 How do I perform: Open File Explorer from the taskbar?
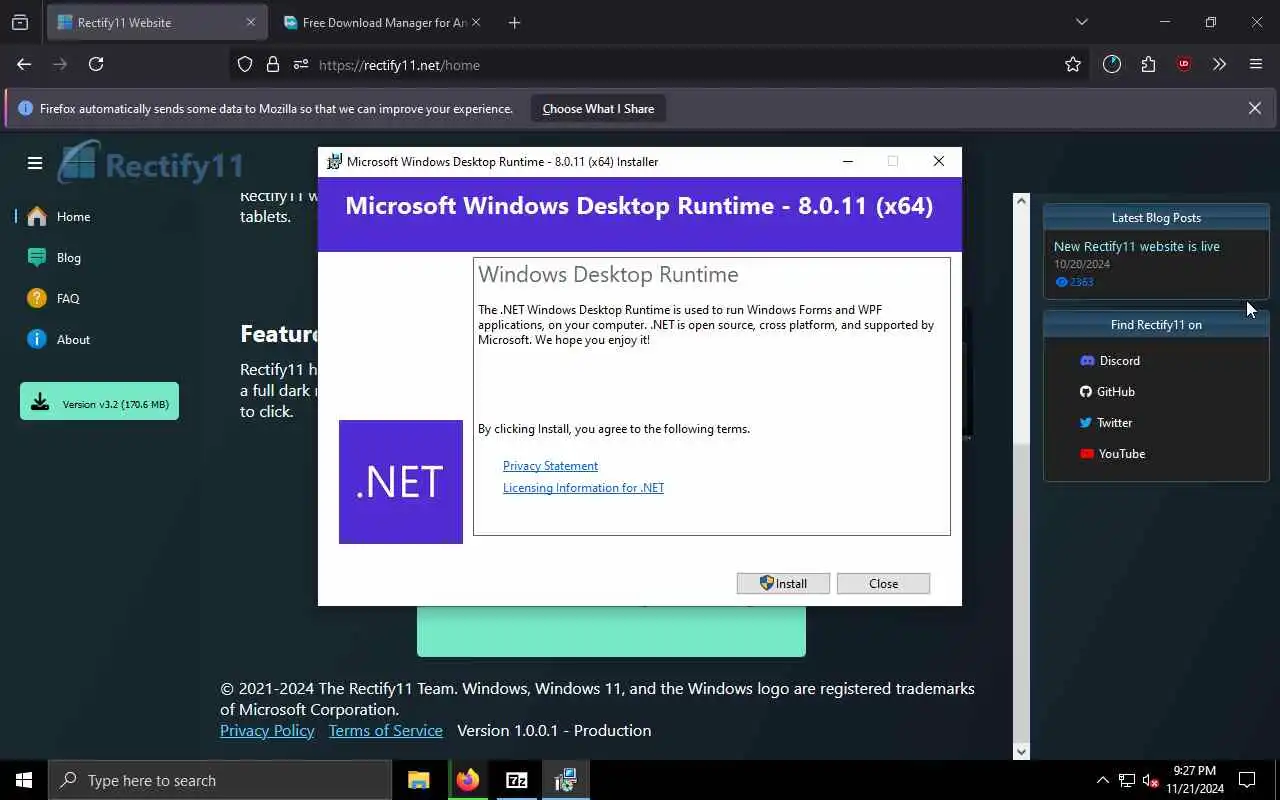(x=418, y=780)
